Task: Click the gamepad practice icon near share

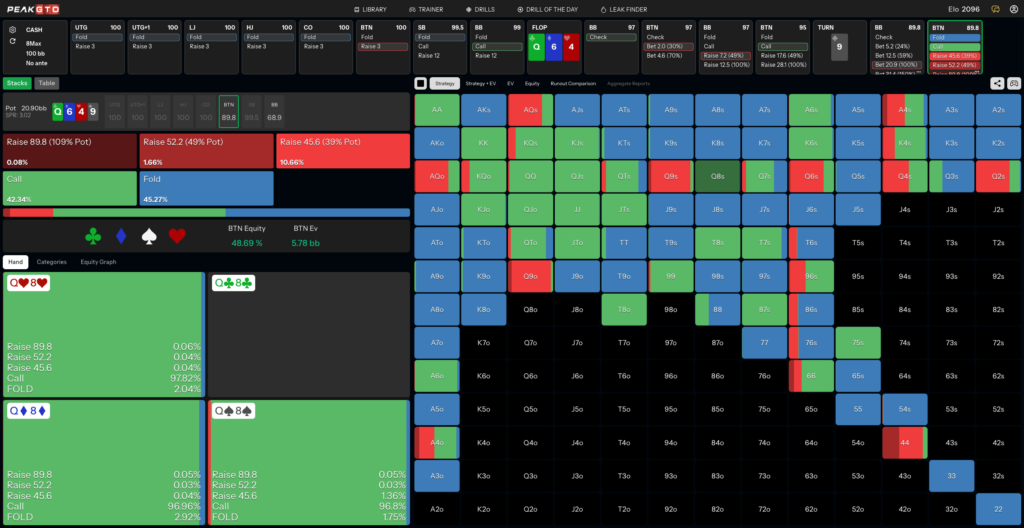Action: [x=1014, y=83]
